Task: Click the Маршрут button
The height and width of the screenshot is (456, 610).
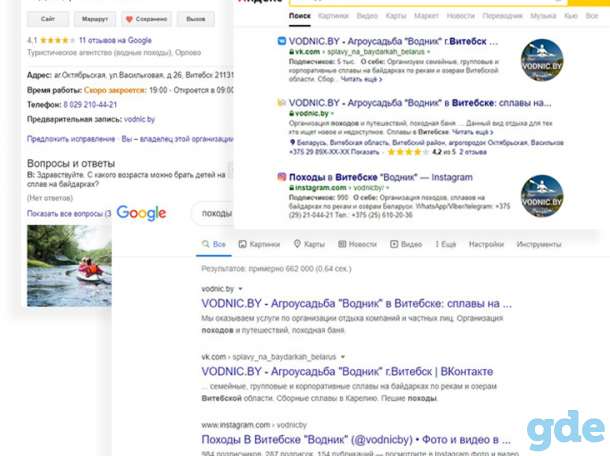Action: click(95, 19)
